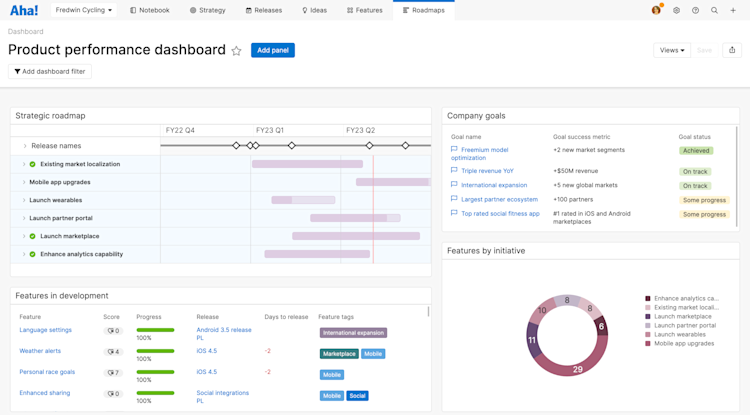Click the flag icon beside International expansion

[x=454, y=185]
